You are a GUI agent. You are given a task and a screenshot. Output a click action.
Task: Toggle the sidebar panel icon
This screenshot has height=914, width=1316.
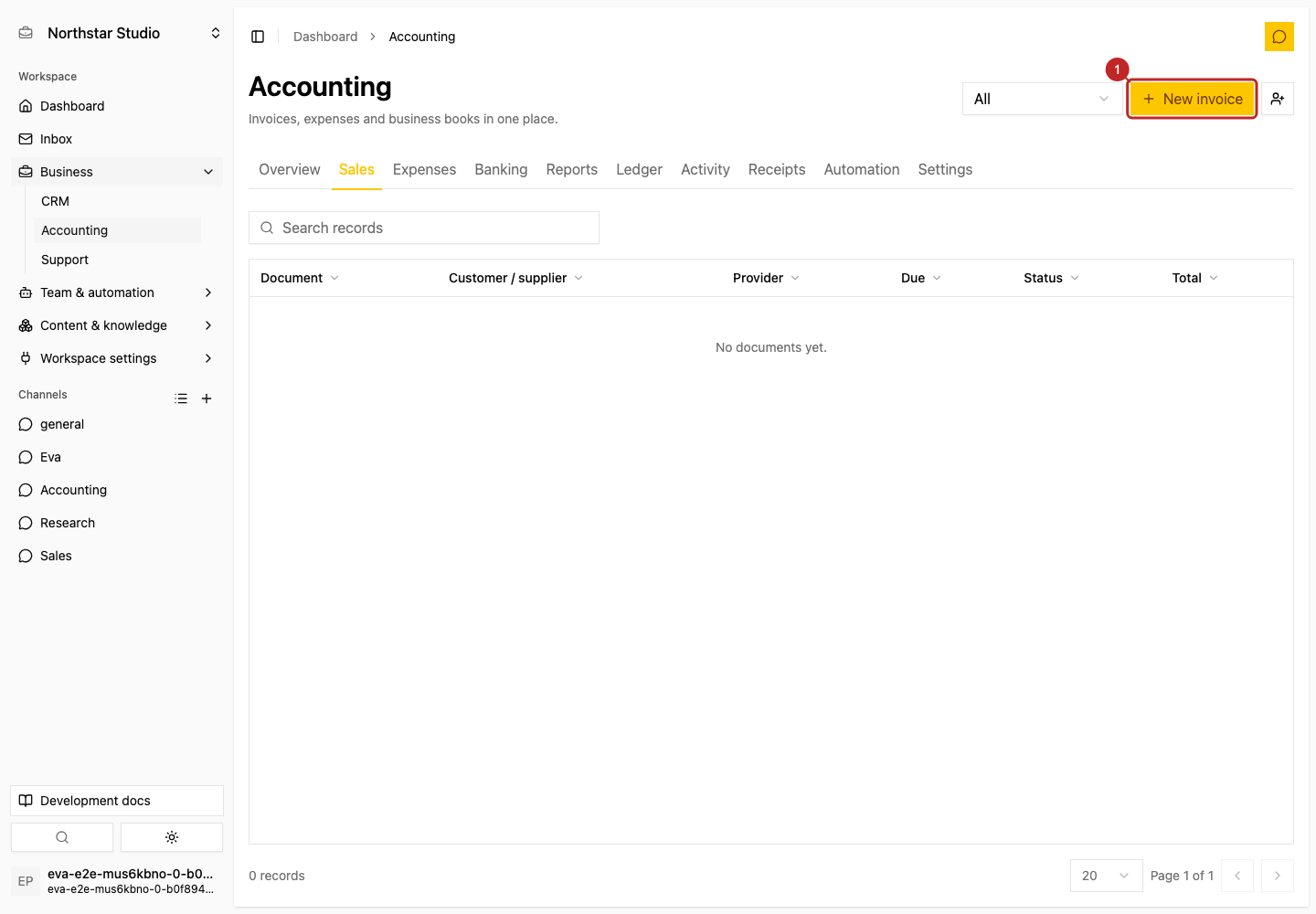(x=258, y=37)
